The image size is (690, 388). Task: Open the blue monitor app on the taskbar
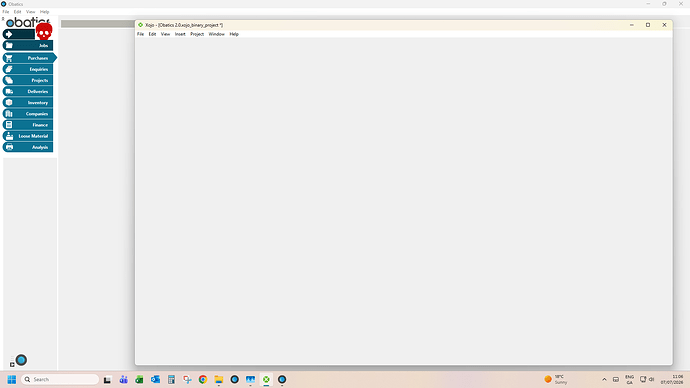(x=250, y=379)
